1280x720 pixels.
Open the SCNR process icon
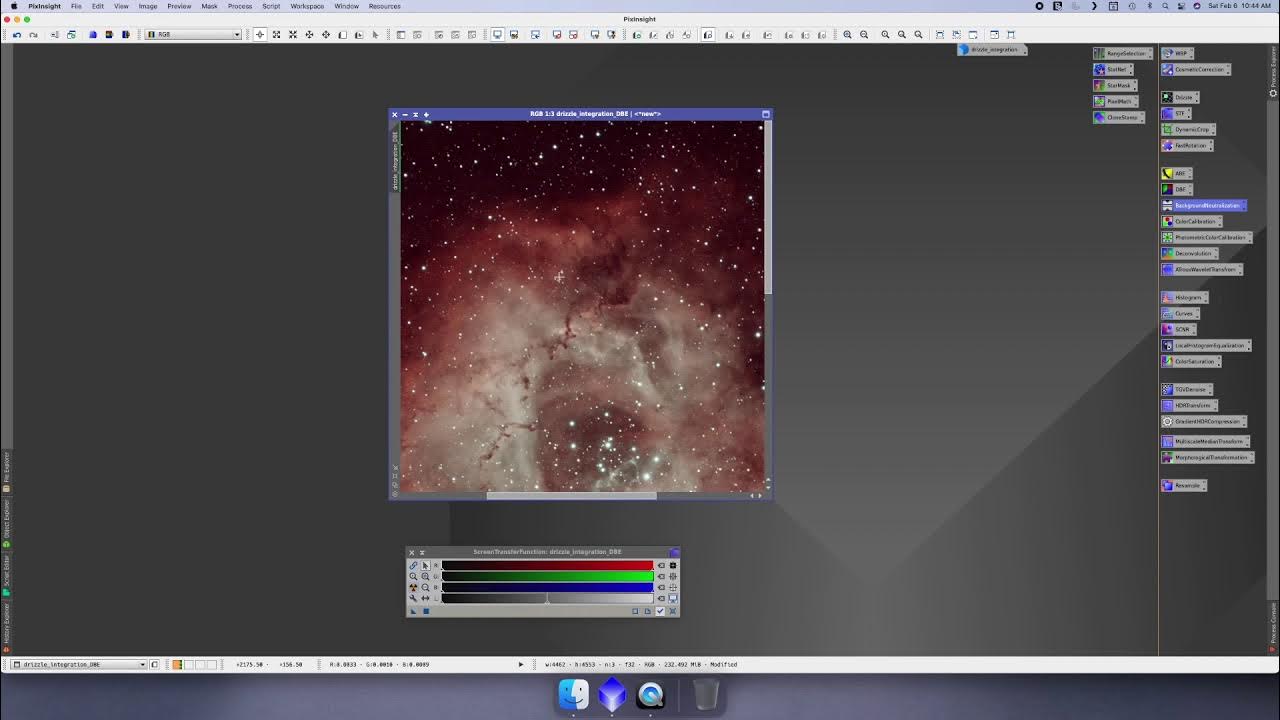coord(1178,329)
